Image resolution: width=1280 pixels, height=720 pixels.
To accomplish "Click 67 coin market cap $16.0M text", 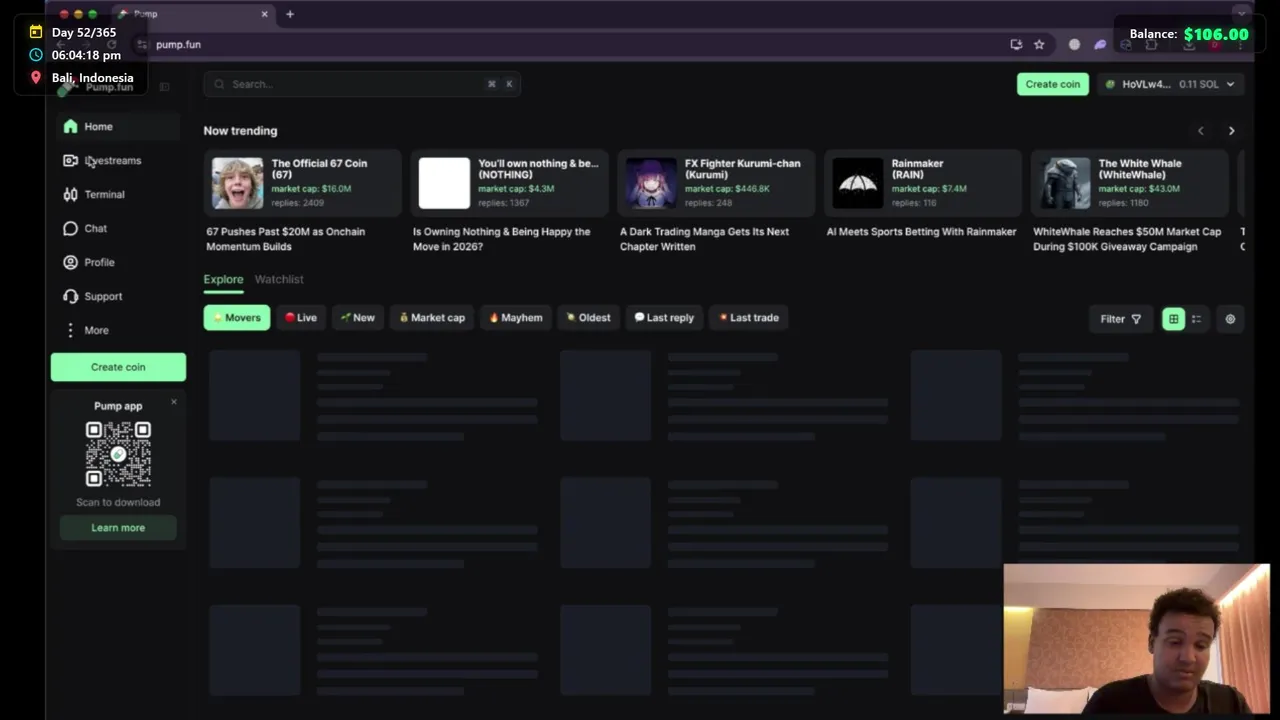I will 311,189.
